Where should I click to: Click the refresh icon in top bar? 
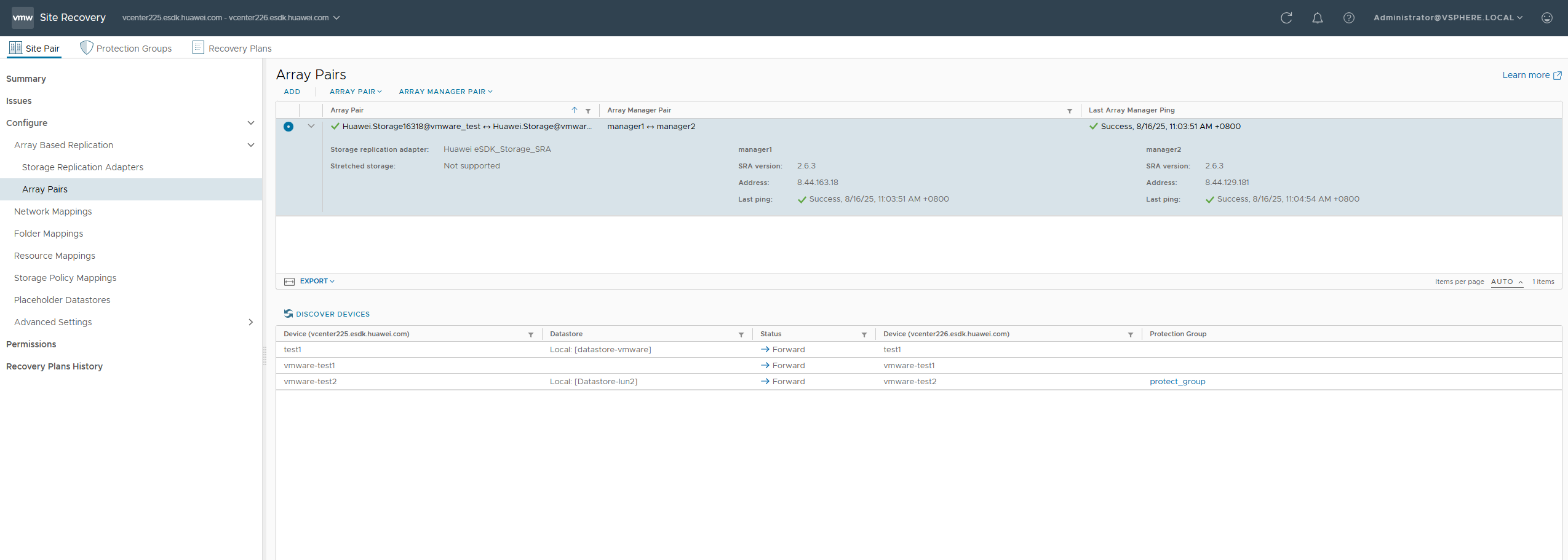[1286, 18]
